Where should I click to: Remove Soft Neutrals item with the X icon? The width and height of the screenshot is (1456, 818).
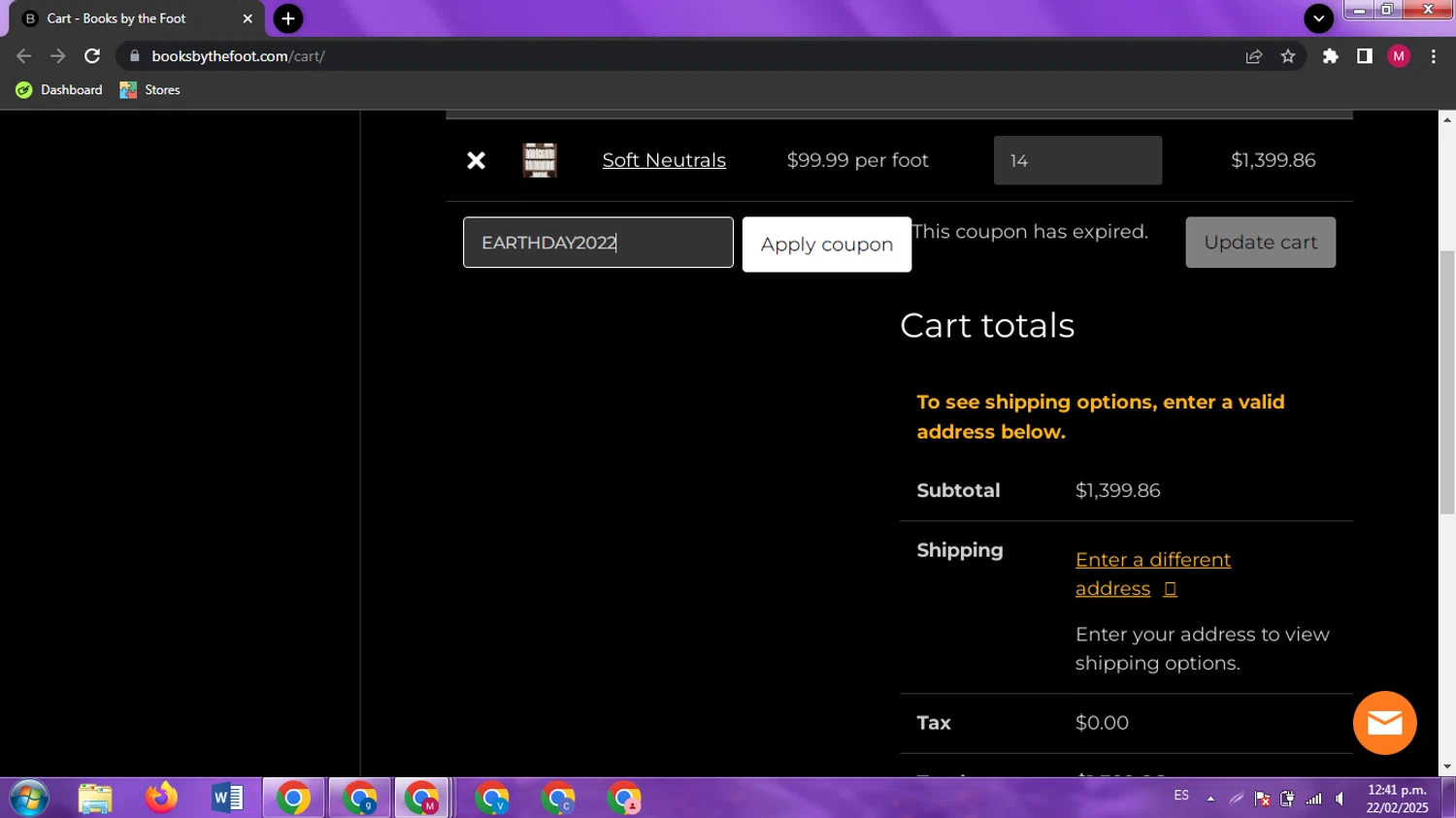(476, 160)
